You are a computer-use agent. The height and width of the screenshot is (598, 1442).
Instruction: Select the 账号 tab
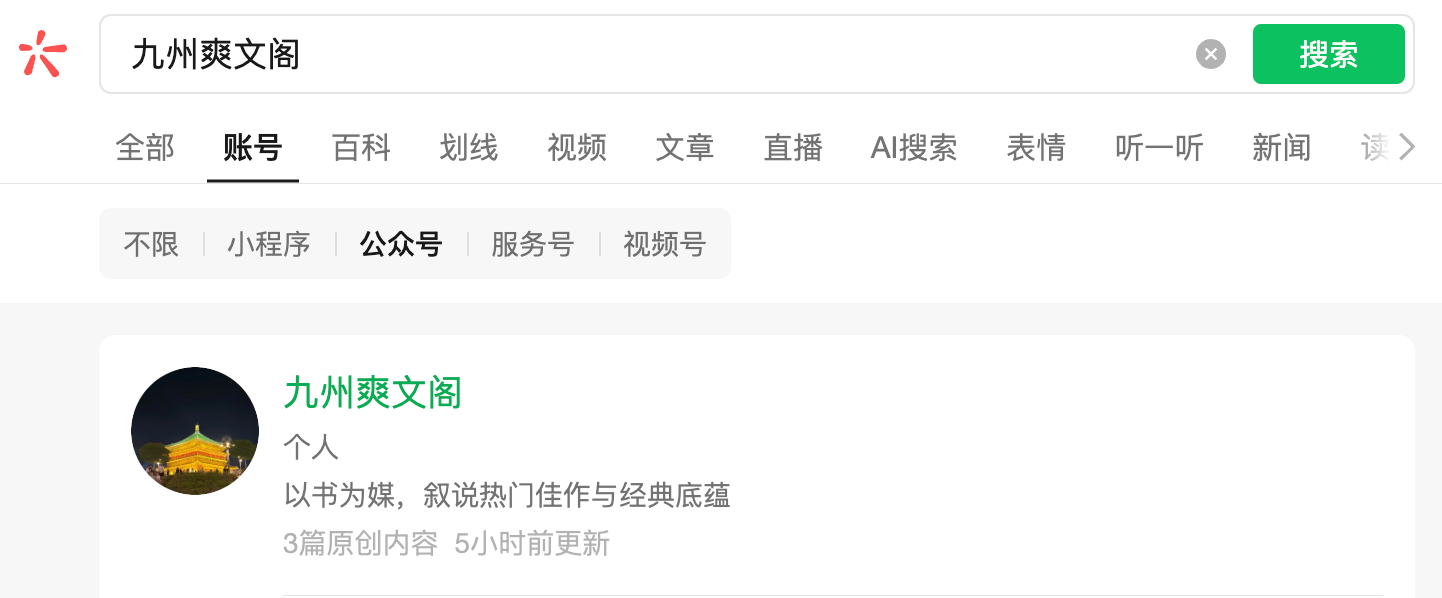click(253, 148)
